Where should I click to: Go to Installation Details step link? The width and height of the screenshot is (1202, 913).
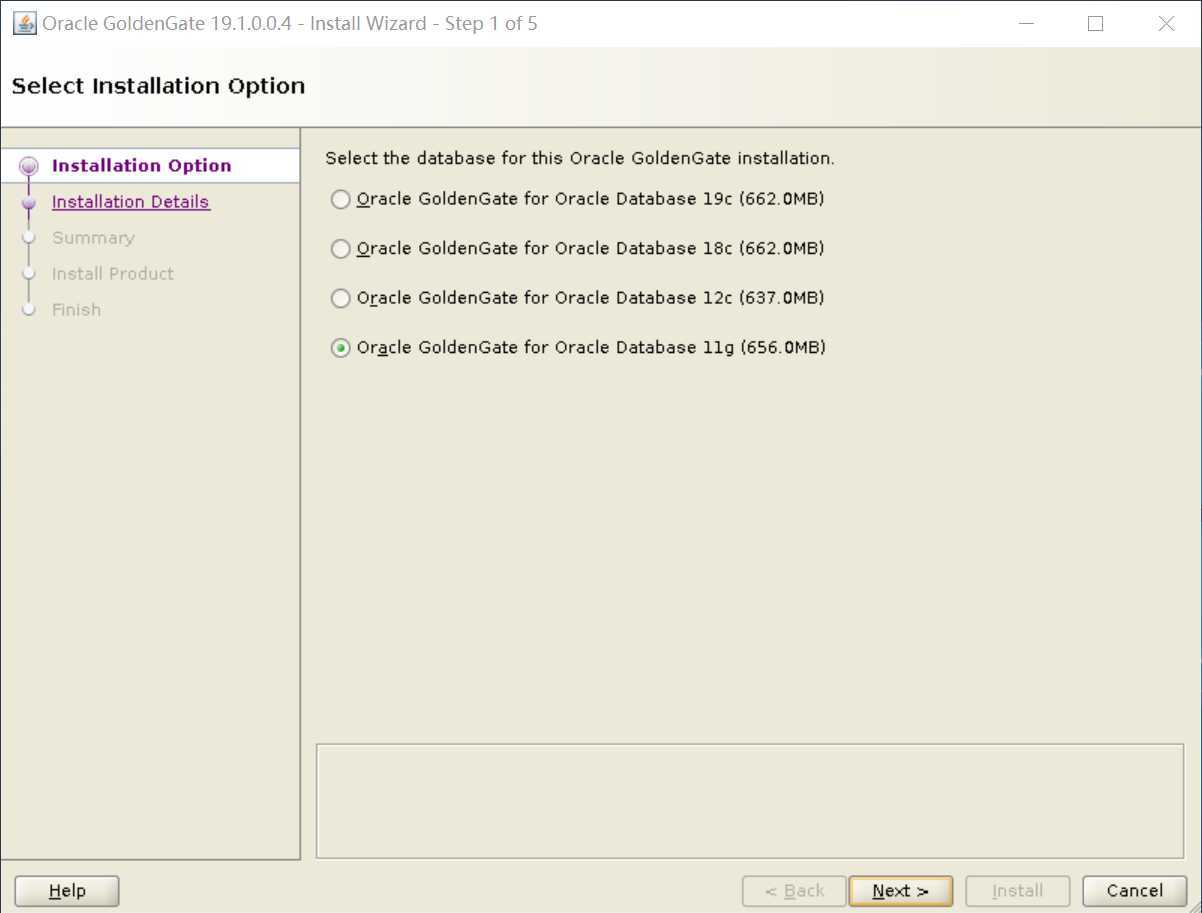pyautogui.click(x=131, y=202)
